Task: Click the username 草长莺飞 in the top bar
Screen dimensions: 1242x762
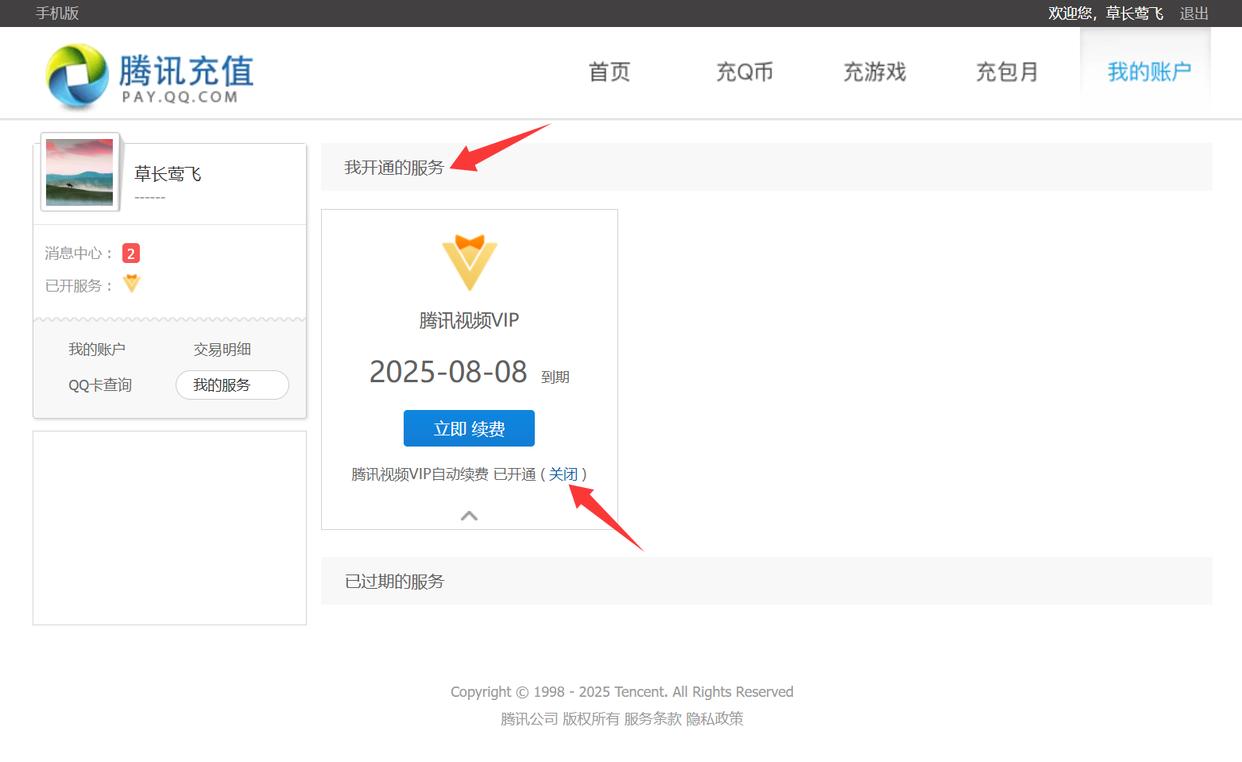Action: coord(1134,13)
